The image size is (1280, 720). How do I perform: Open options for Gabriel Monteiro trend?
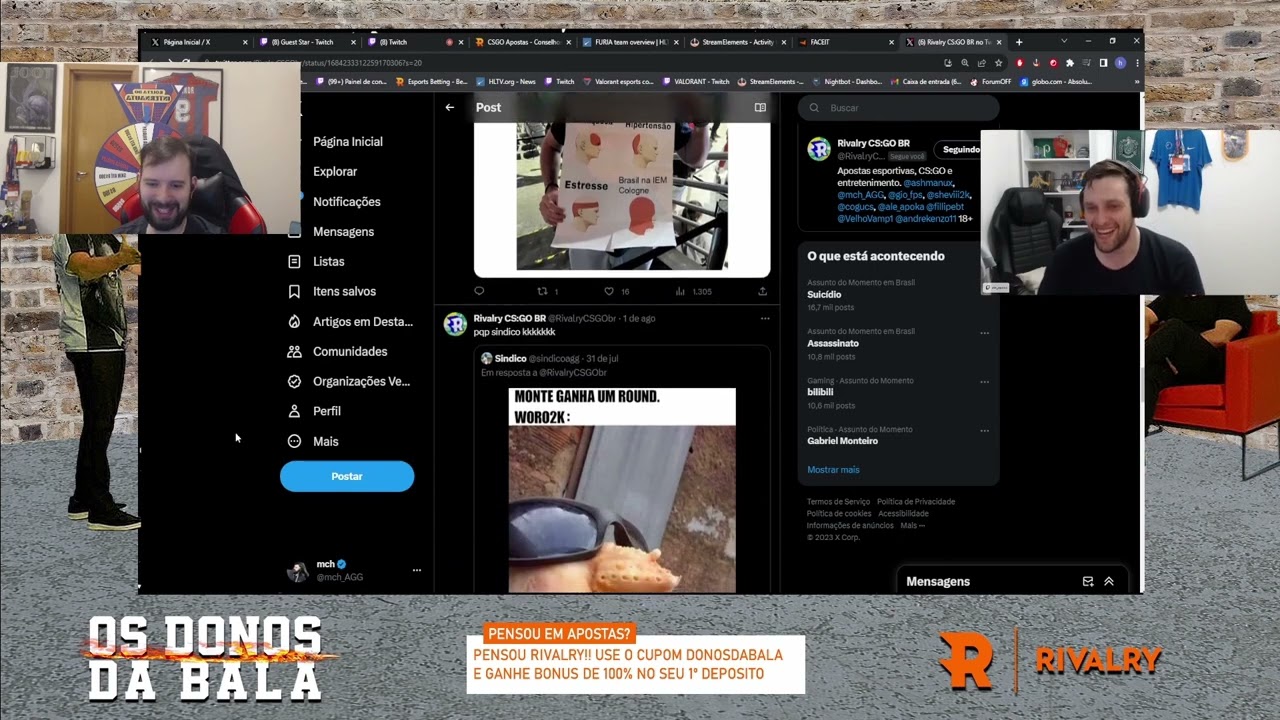(x=984, y=431)
